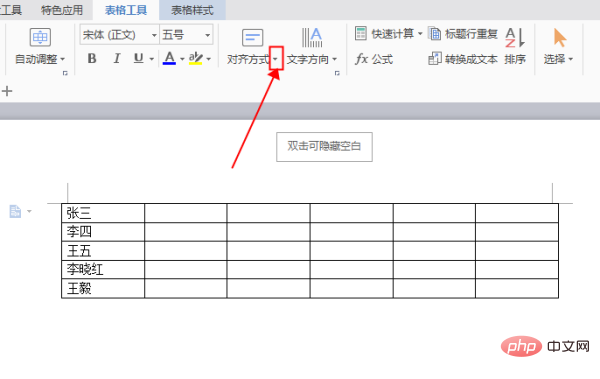Open font color dropdown arrow
Viewport: 600px width, 379px height.
(182, 59)
